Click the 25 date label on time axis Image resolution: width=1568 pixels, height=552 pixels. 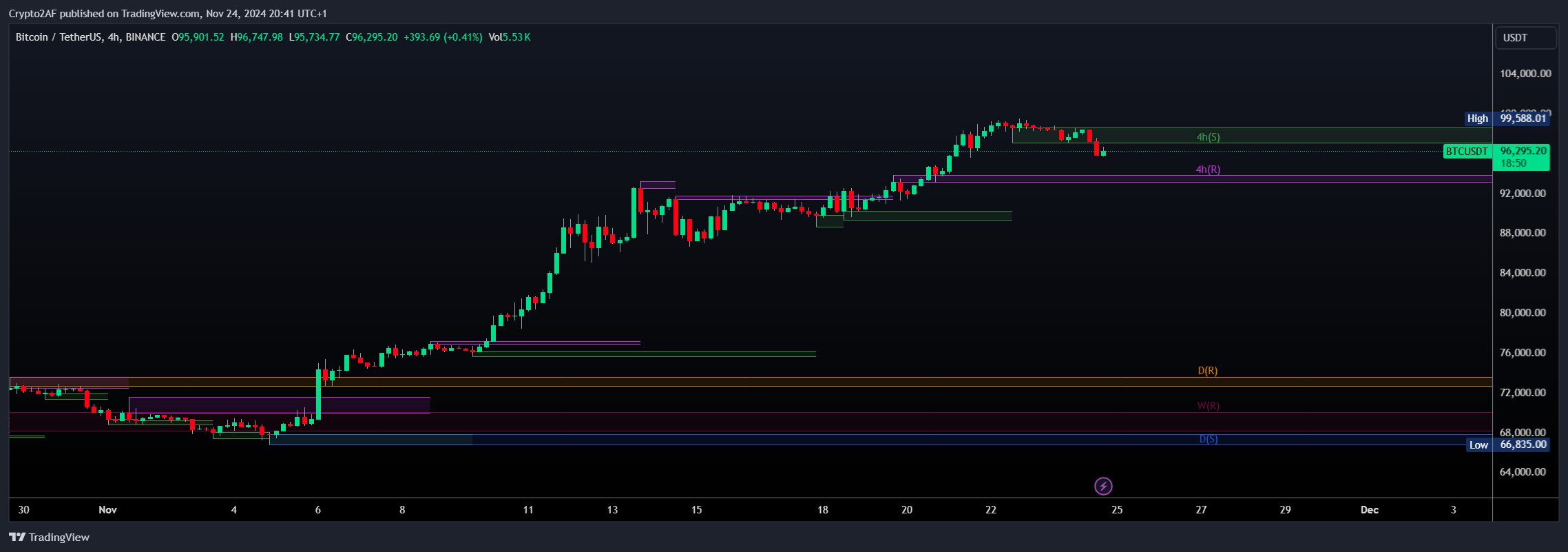(x=1117, y=510)
